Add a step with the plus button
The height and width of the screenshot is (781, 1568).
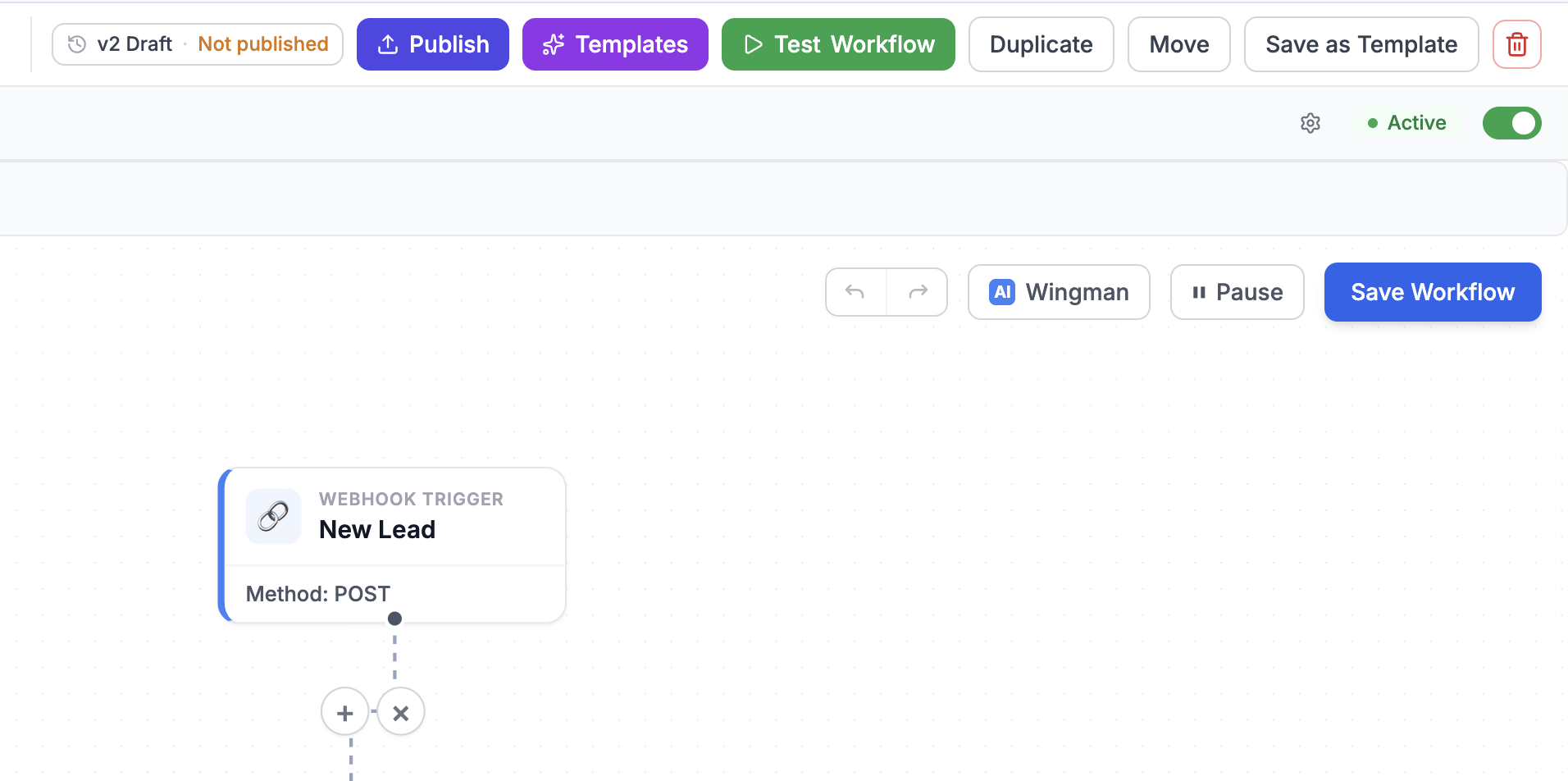tap(345, 712)
